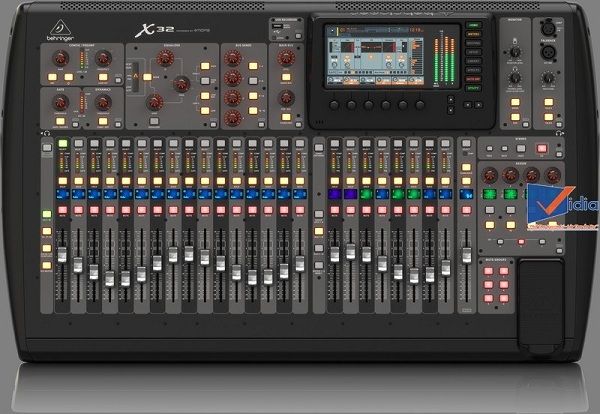Click the purple scribble strip on group strip 1
This screenshot has width=600, height=414.
[x=335, y=194]
